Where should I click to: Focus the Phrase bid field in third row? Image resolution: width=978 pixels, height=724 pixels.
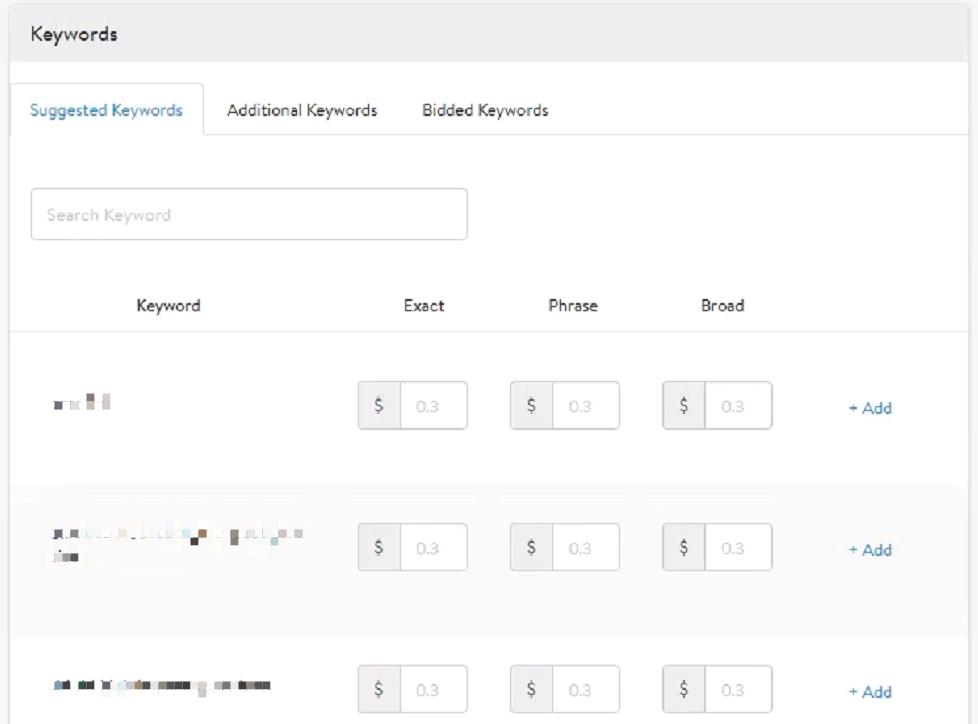pos(585,690)
